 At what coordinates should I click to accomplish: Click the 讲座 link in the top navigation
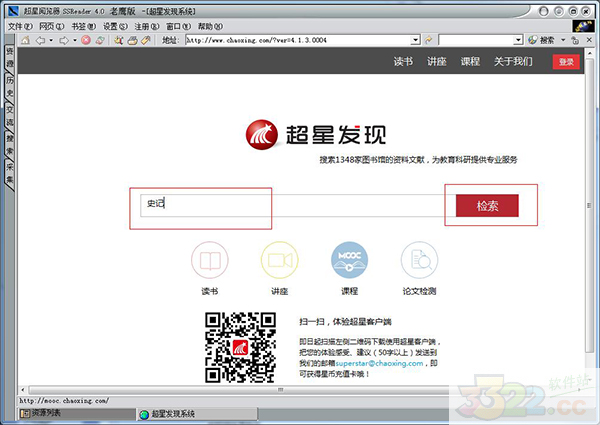pos(437,61)
